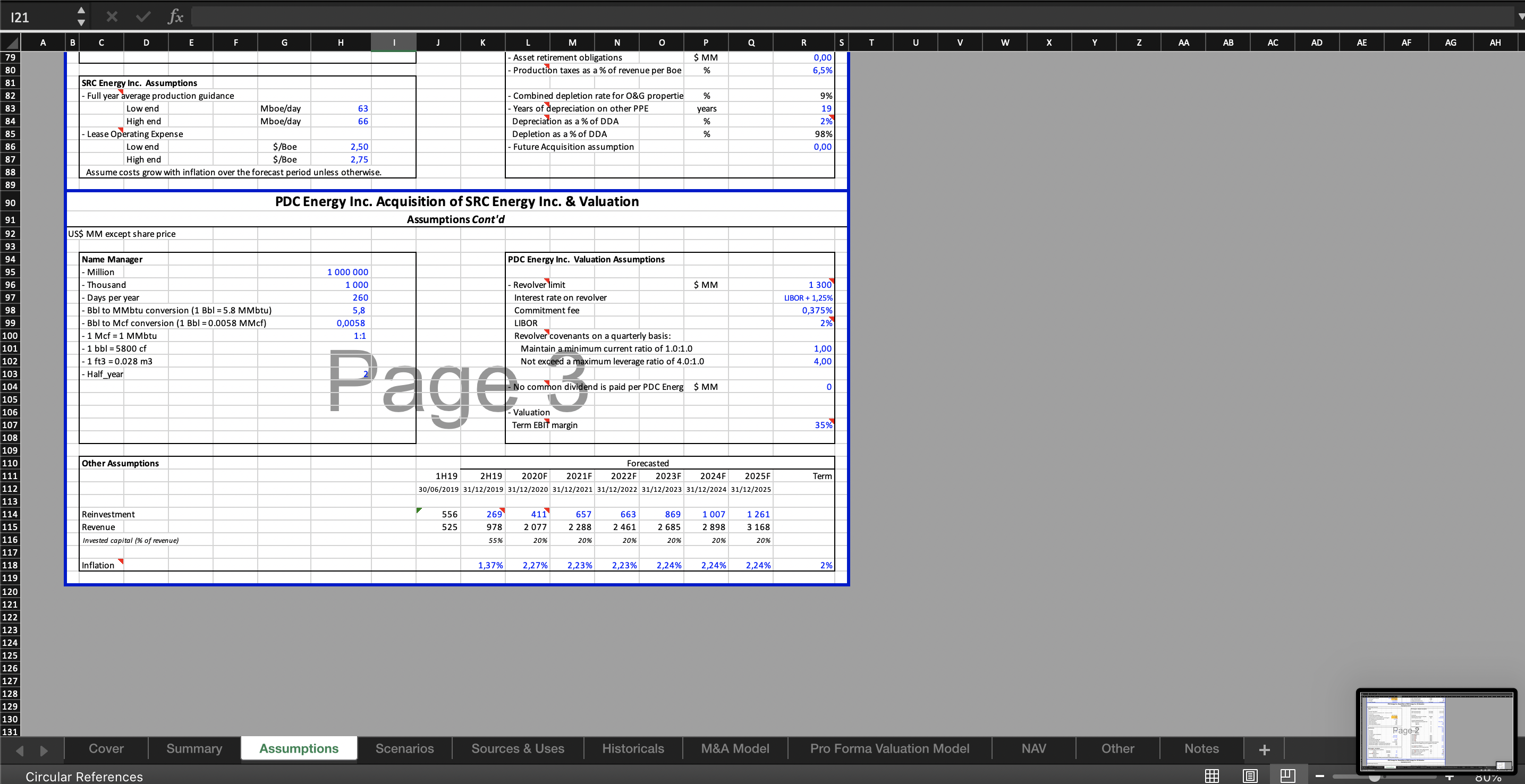Click the select all corner triangle
The width and height of the screenshot is (1525, 784).
(x=10, y=42)
